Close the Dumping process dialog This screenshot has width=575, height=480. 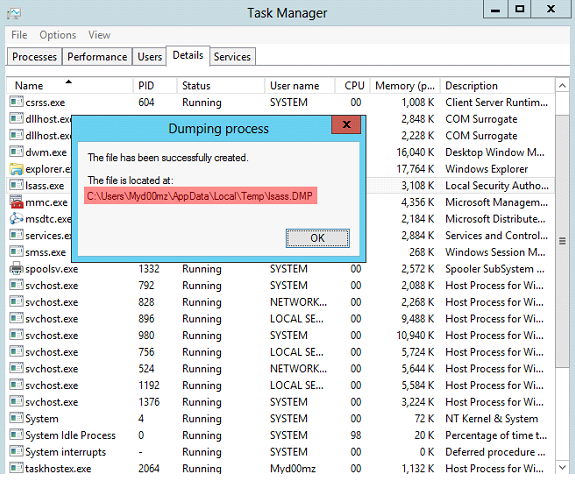coord(346,125)
